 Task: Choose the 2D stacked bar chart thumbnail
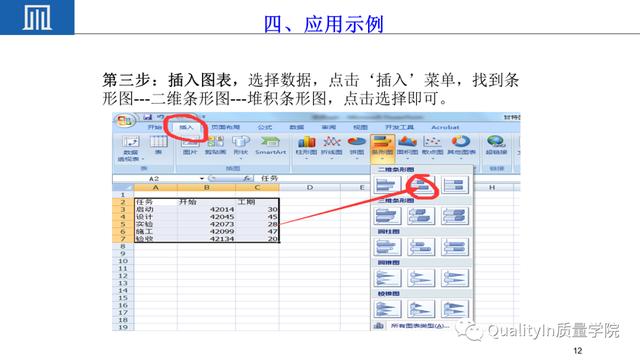pos(421,185)
